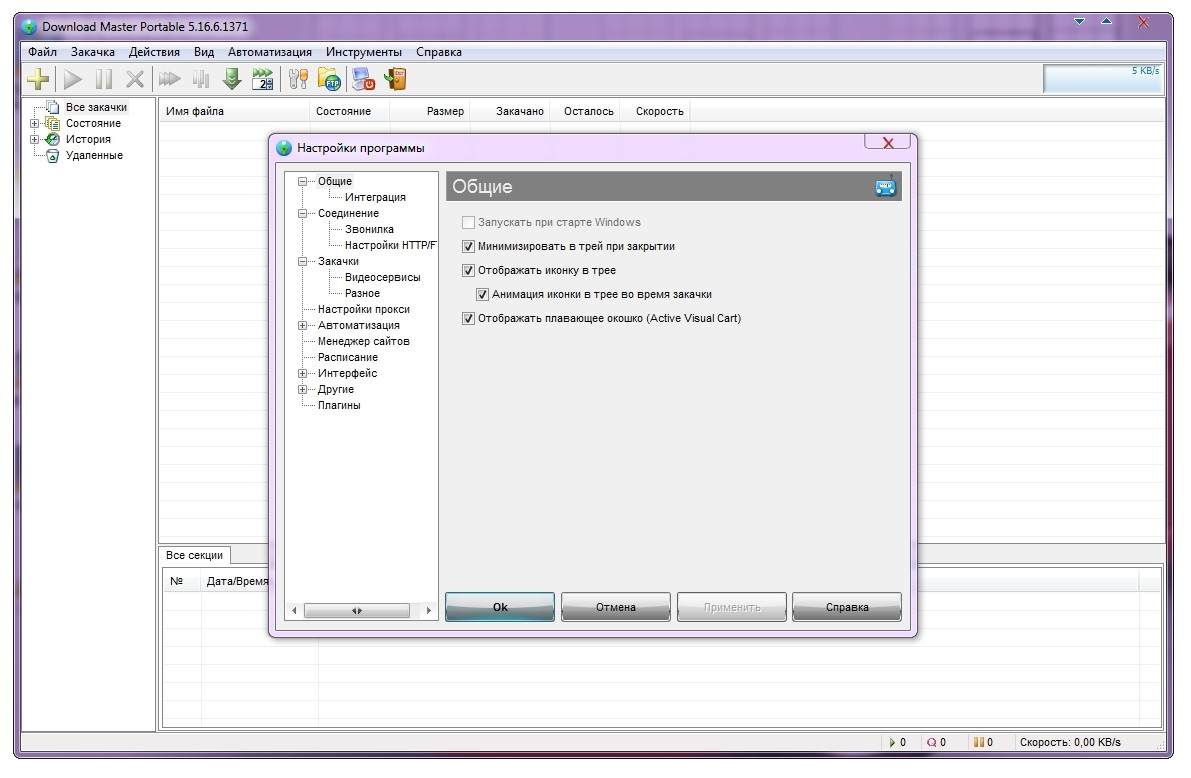1191x778 pixels.
Task: Select Интеграция in the settings tree
Action: (375, 198)
